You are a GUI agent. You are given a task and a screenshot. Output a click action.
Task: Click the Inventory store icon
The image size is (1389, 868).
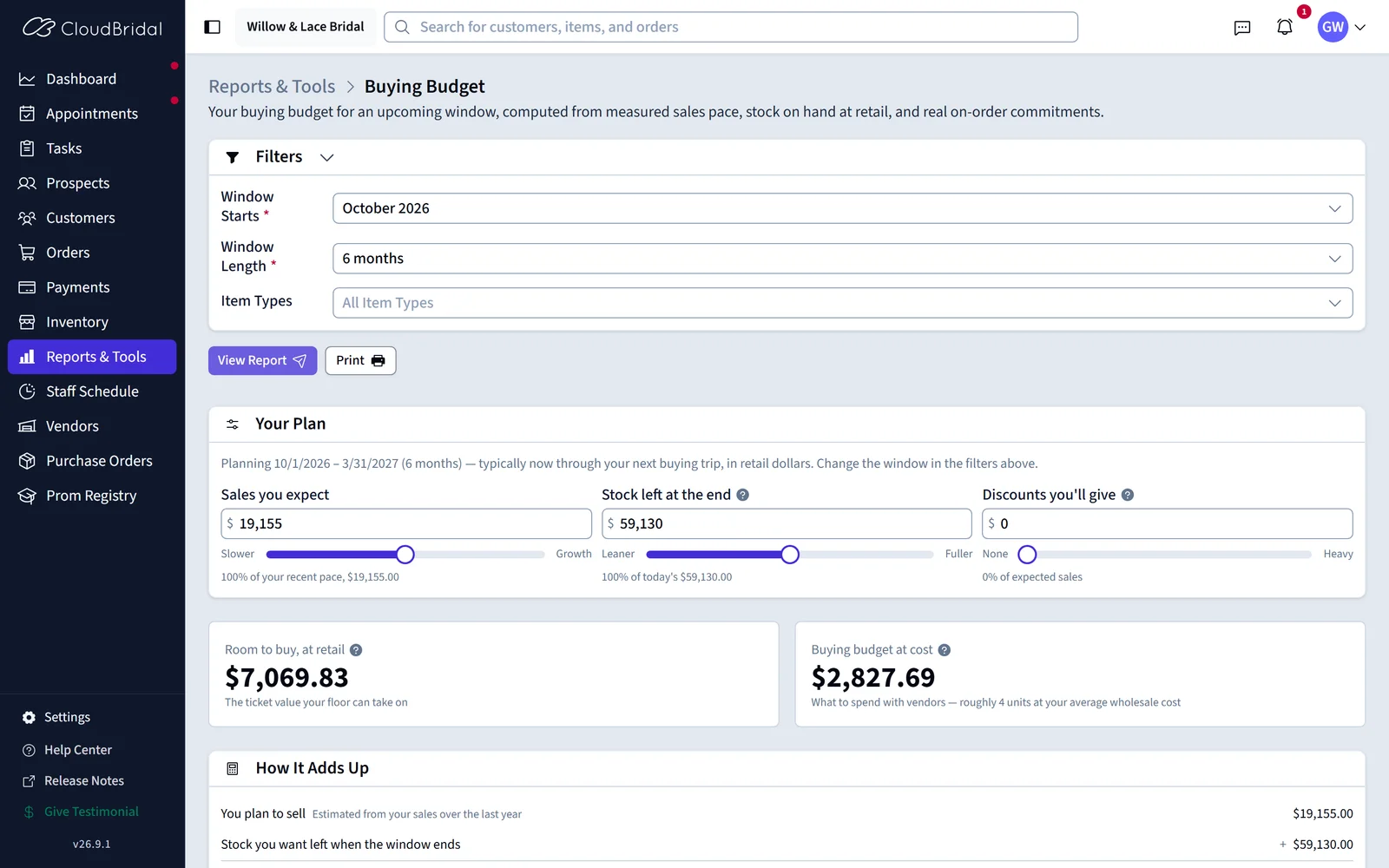coord(27,322)
